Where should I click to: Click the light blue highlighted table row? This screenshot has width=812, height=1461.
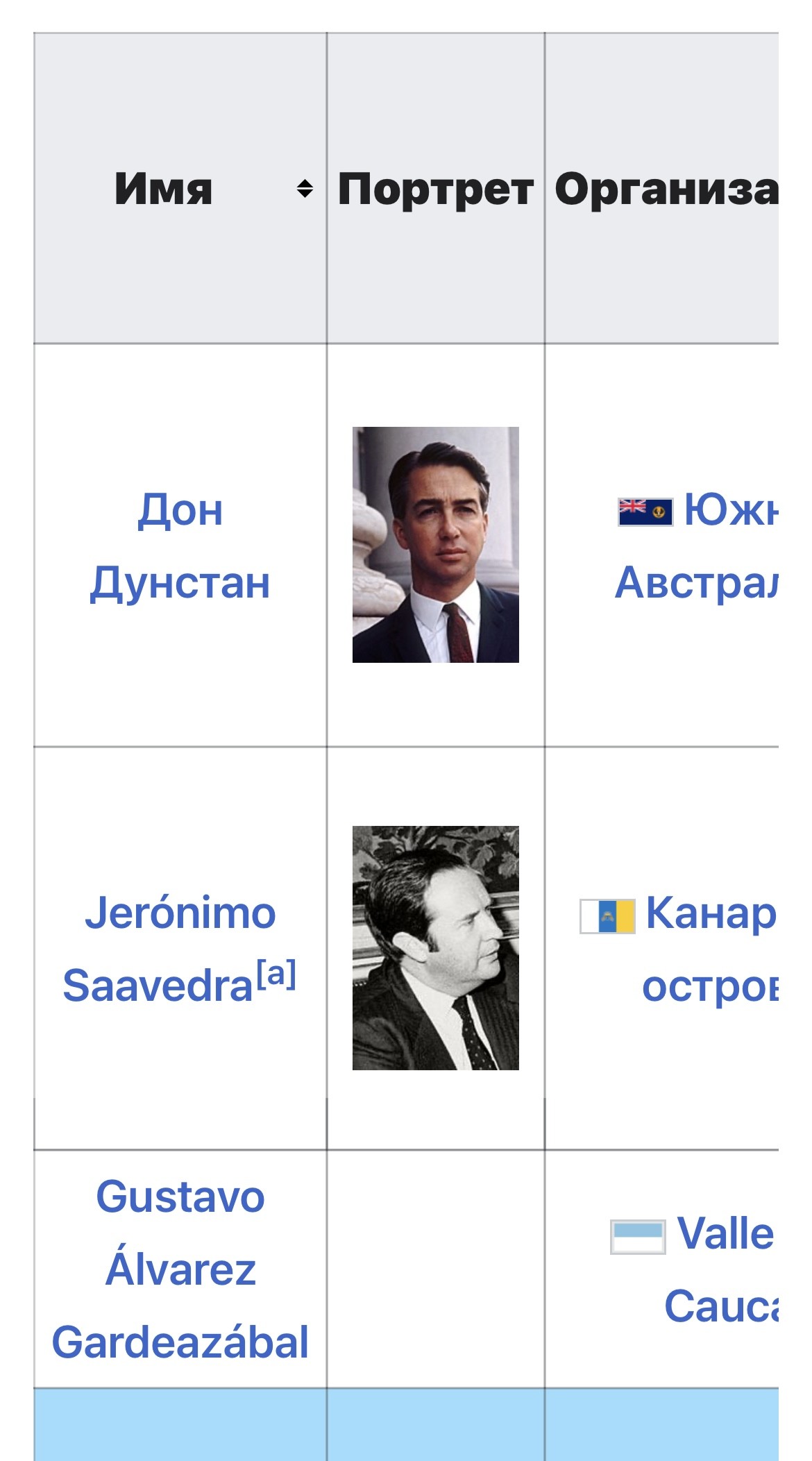(x=406, y=1424)
